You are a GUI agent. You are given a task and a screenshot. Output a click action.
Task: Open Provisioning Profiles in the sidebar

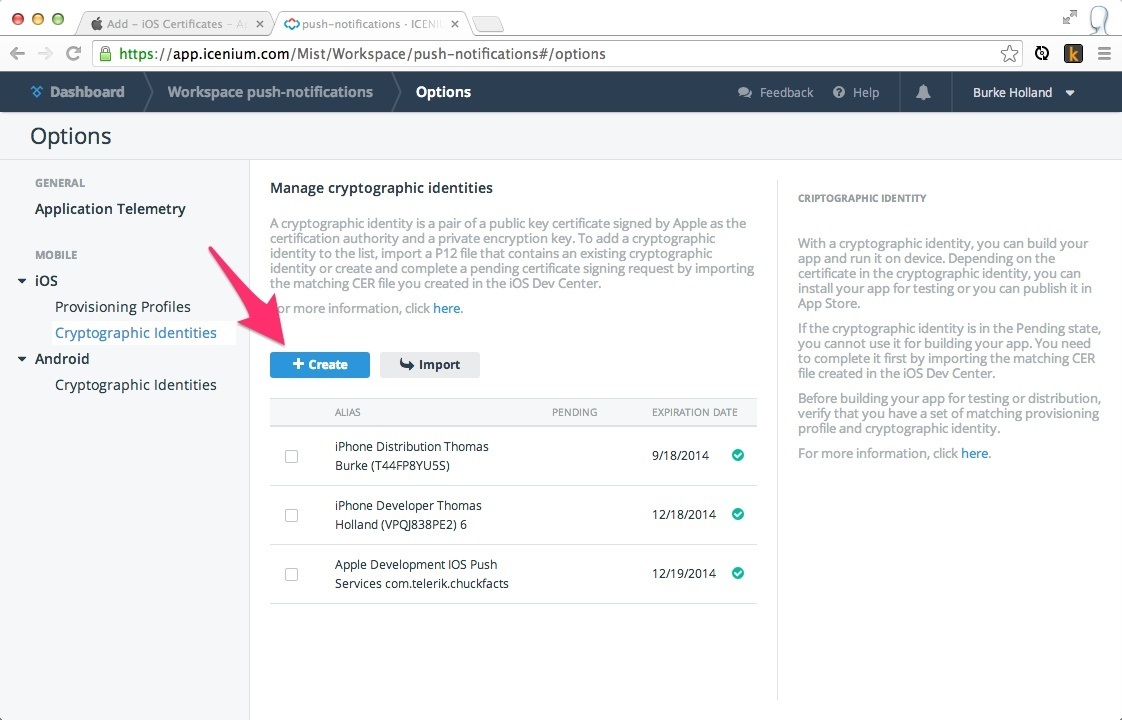[122, 307]
